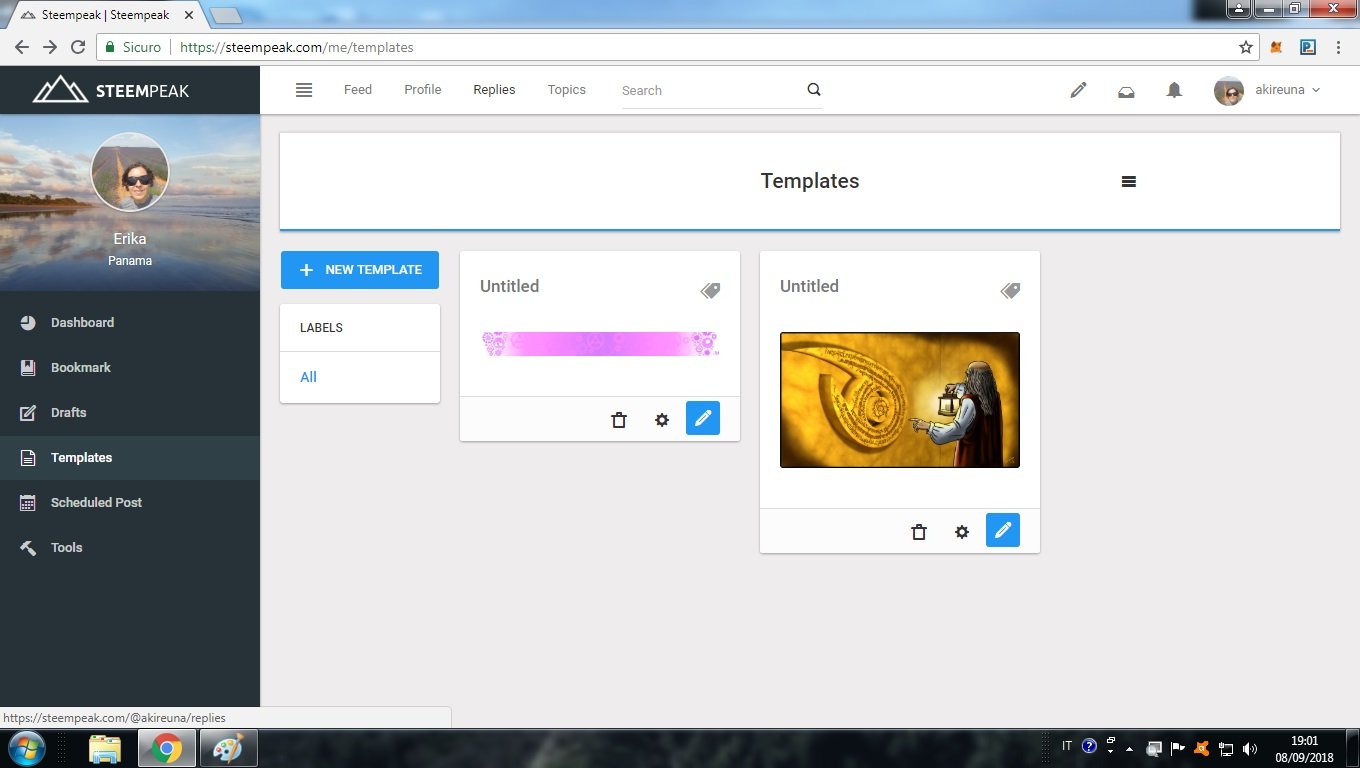Click the NEW TEMPLATE button
Image resolution: width=1360 pixels, height=768 pixels.
[x=360, y=270]
